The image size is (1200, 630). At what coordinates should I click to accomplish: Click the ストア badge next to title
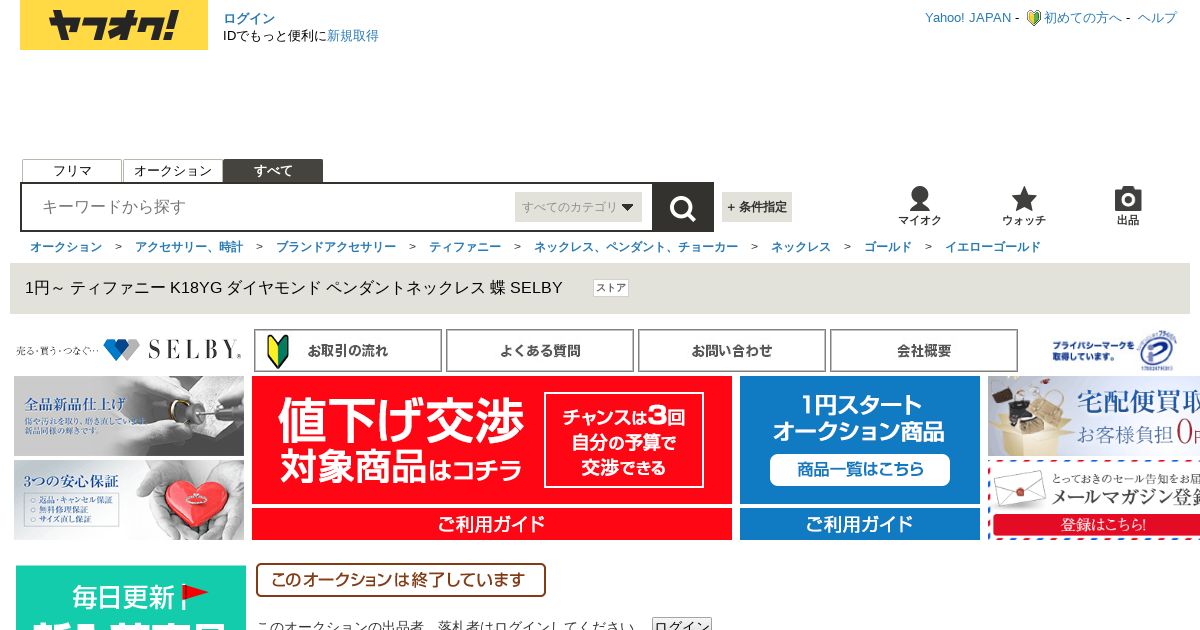[x=611, y=288]
